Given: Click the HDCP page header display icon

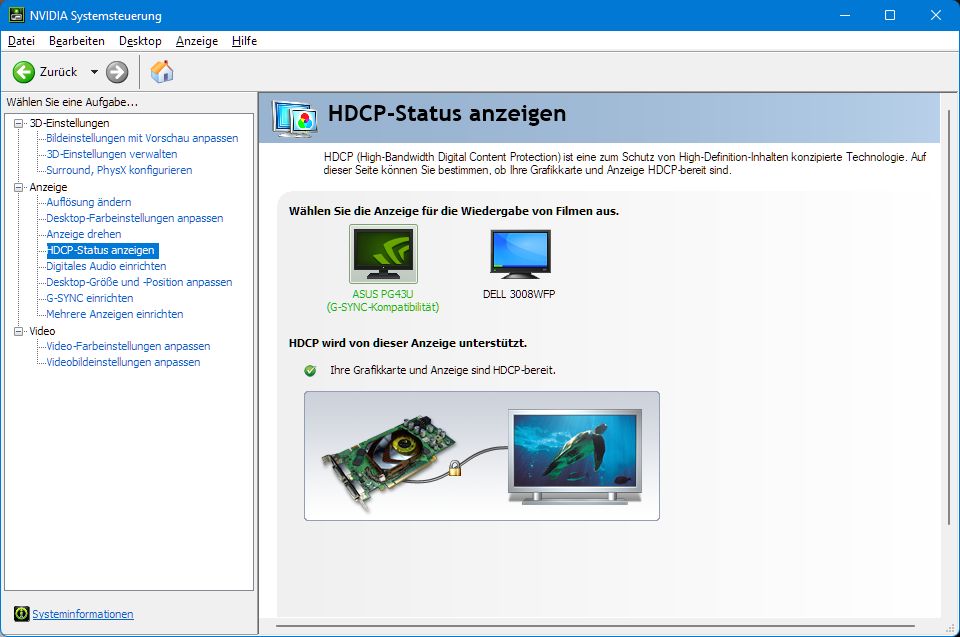Looking at the screenshot, I should point(296,118).
